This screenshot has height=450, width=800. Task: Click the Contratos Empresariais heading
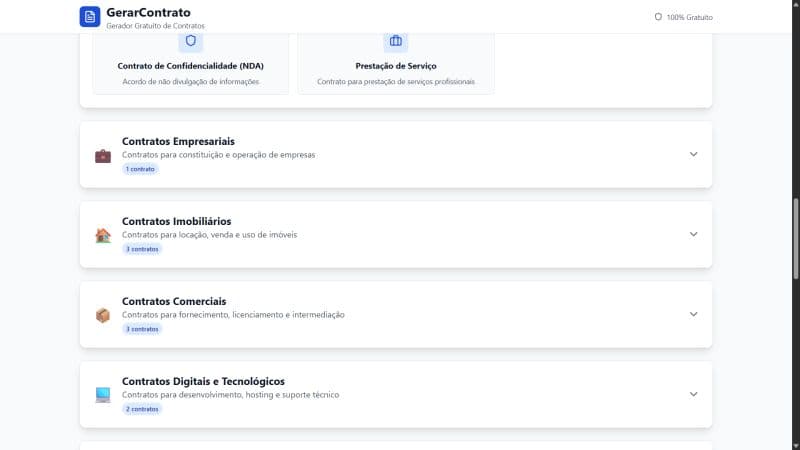(178, 141)
